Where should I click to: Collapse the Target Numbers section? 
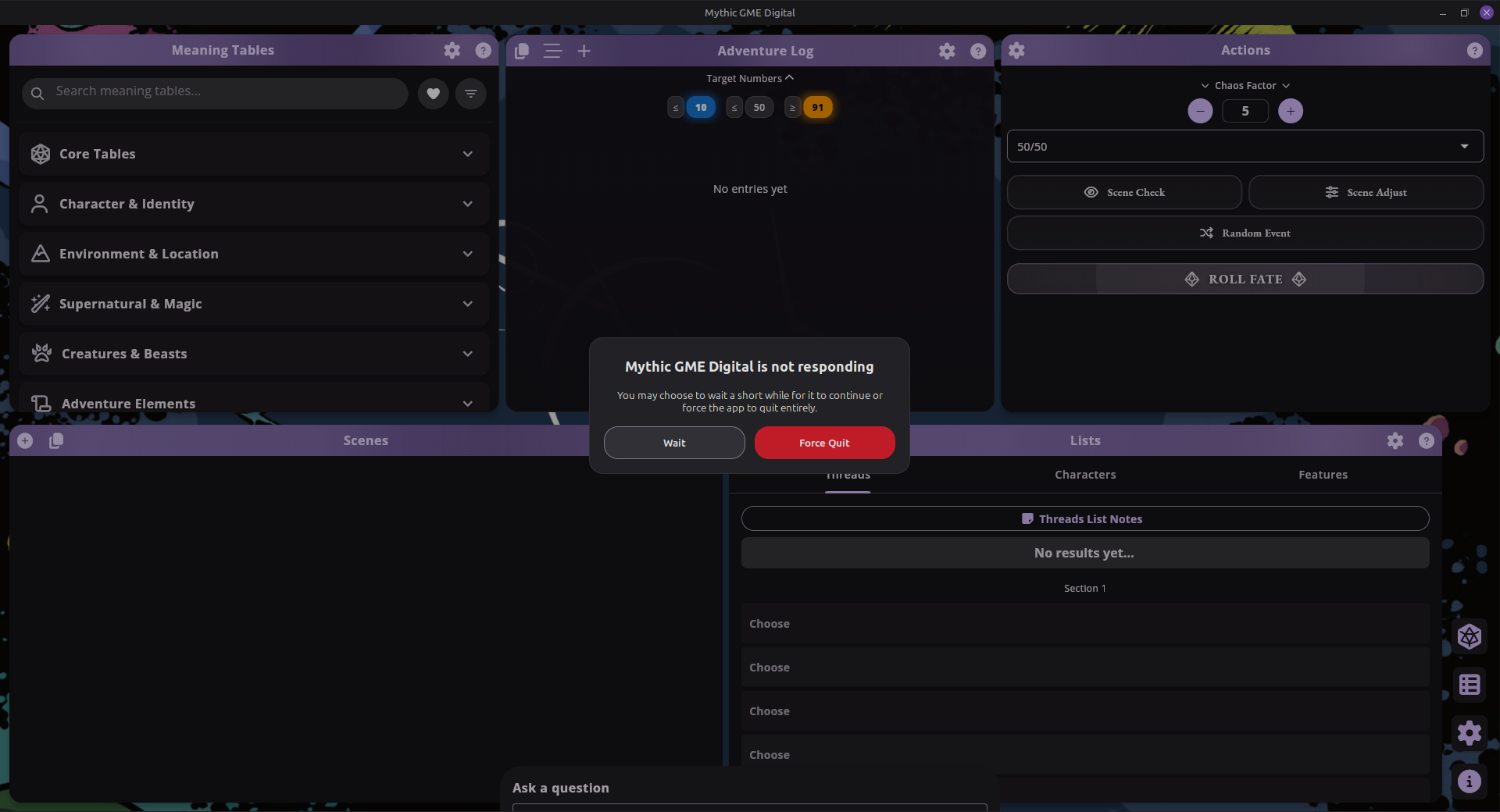[750, 79]
